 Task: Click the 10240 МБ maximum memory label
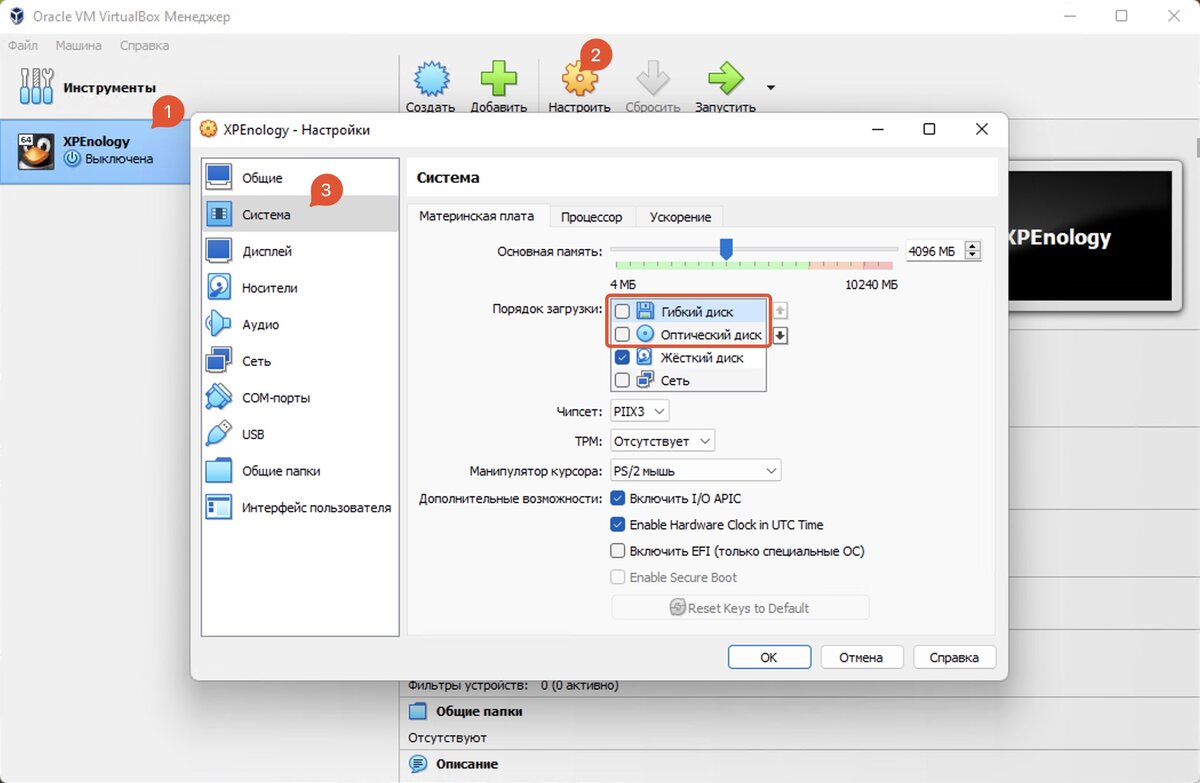pyautogui.click(x=871, y=285)
